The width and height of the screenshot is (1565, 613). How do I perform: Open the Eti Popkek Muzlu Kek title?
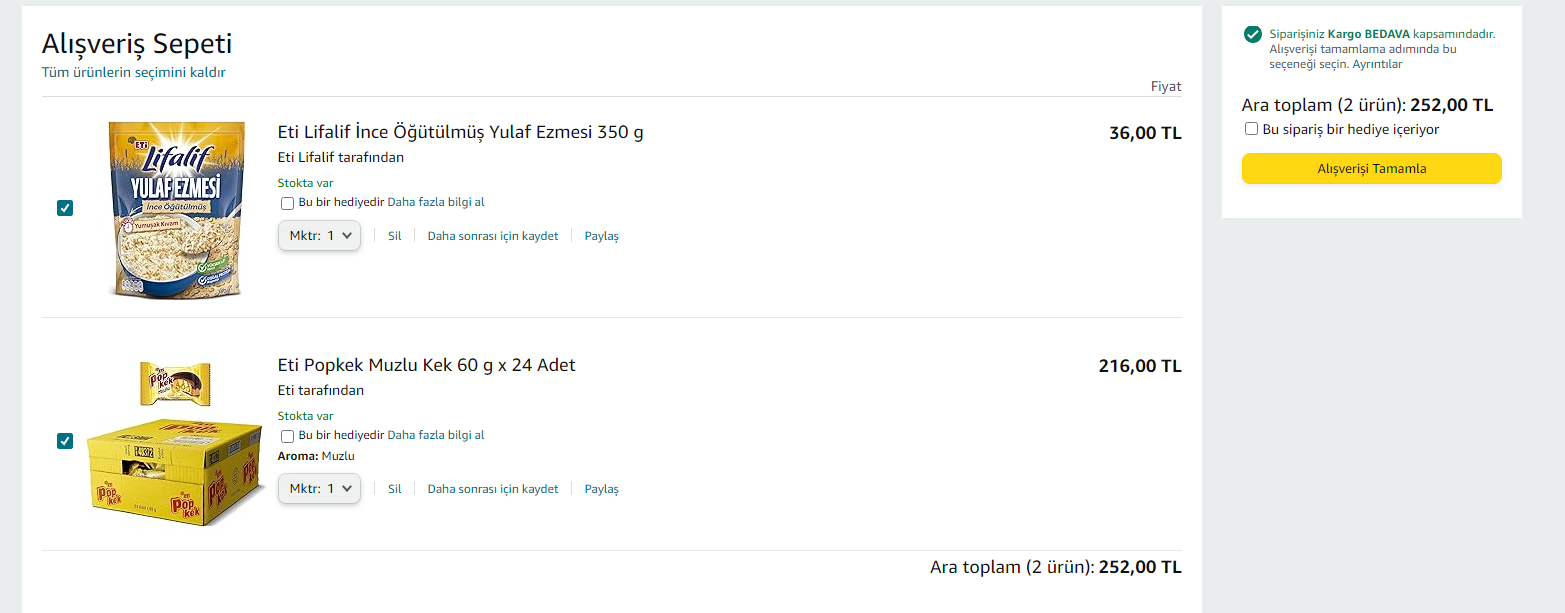[x=426, y=365]
